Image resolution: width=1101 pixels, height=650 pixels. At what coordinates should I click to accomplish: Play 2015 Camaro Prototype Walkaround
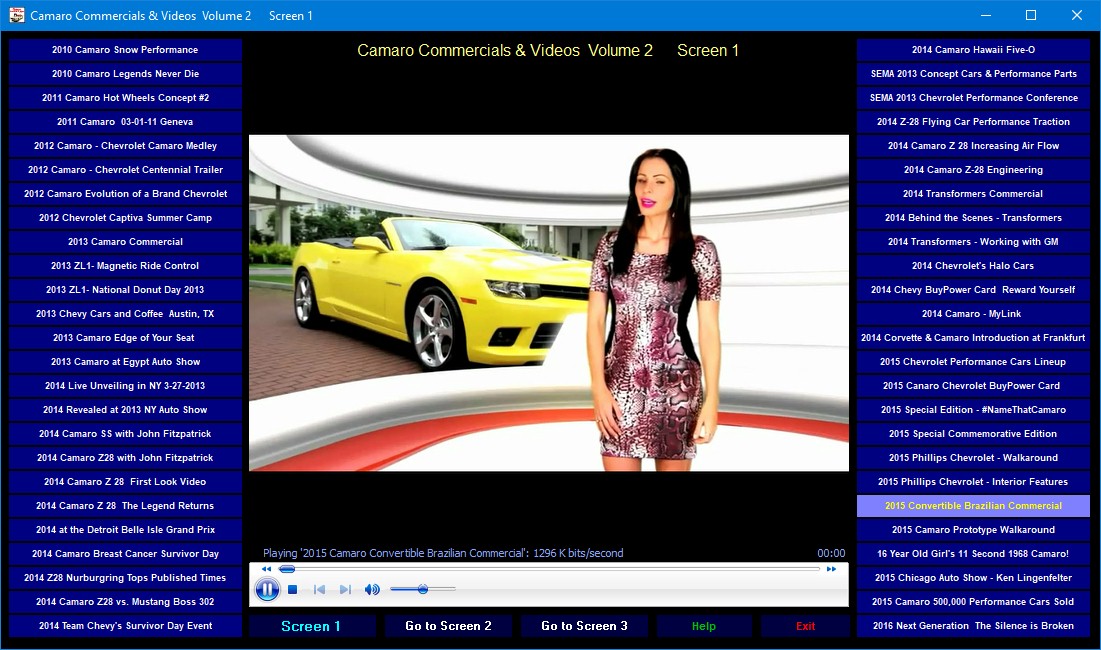[x=973, y=530]
